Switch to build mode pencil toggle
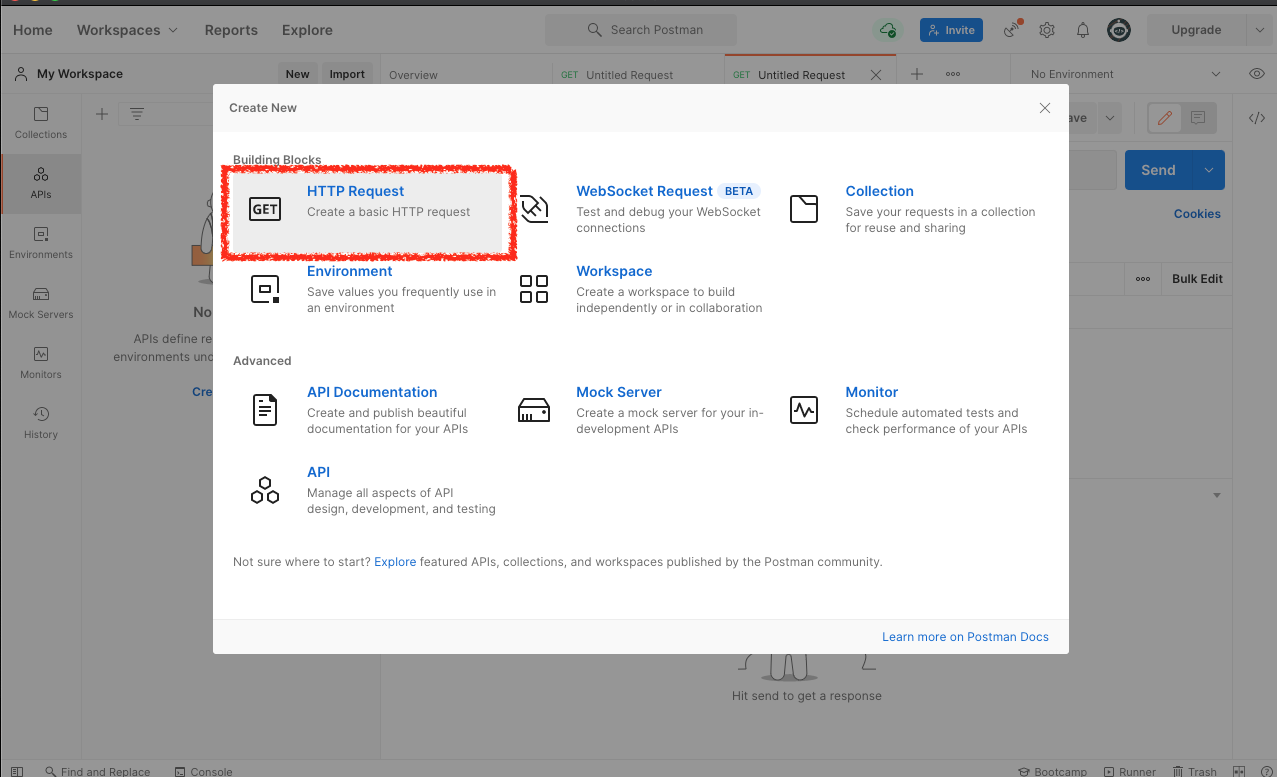 (1164, 118)
